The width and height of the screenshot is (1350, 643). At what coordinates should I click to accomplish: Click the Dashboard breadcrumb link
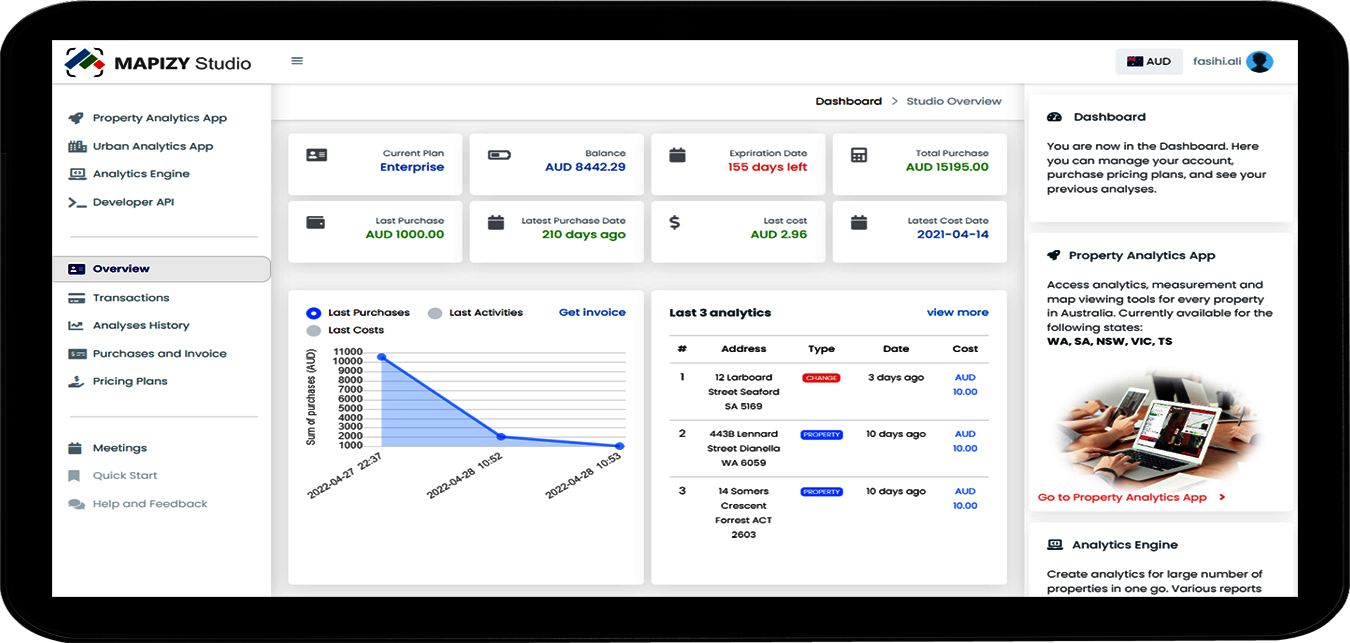pyautogui.click(x=849, y=101)
